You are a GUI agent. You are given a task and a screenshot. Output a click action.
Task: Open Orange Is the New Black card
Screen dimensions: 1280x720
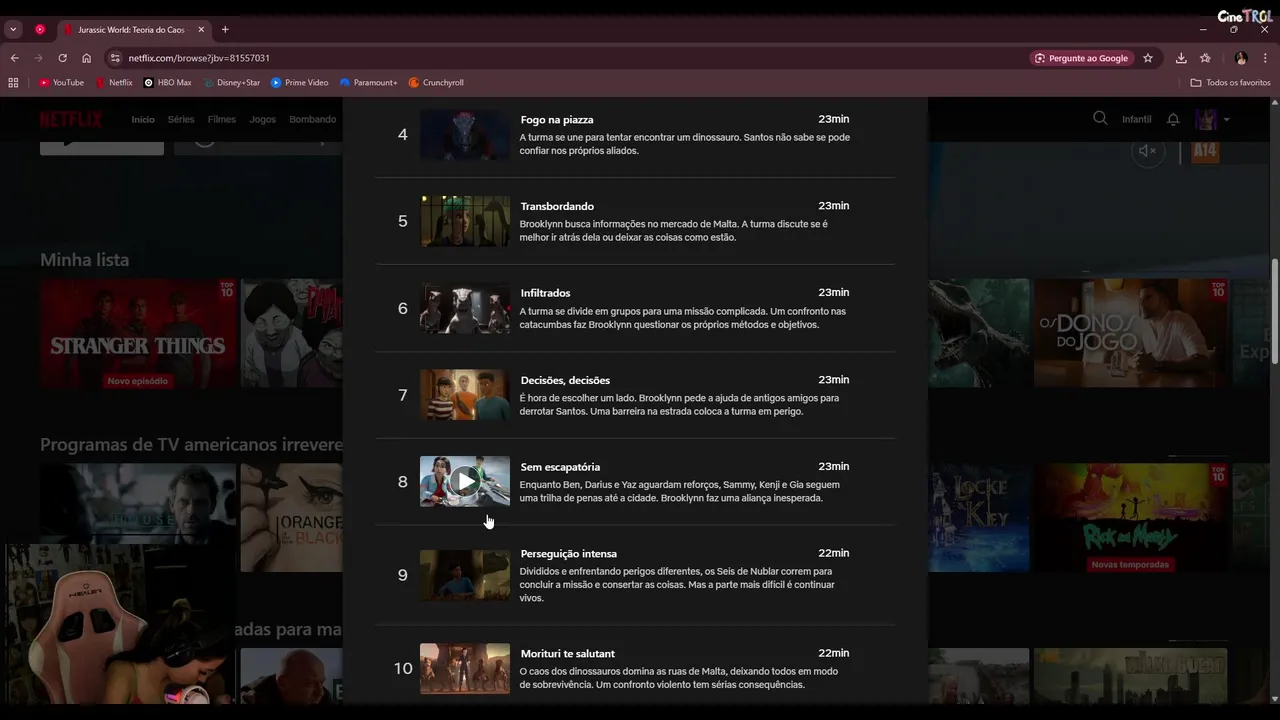click(291, 517)
